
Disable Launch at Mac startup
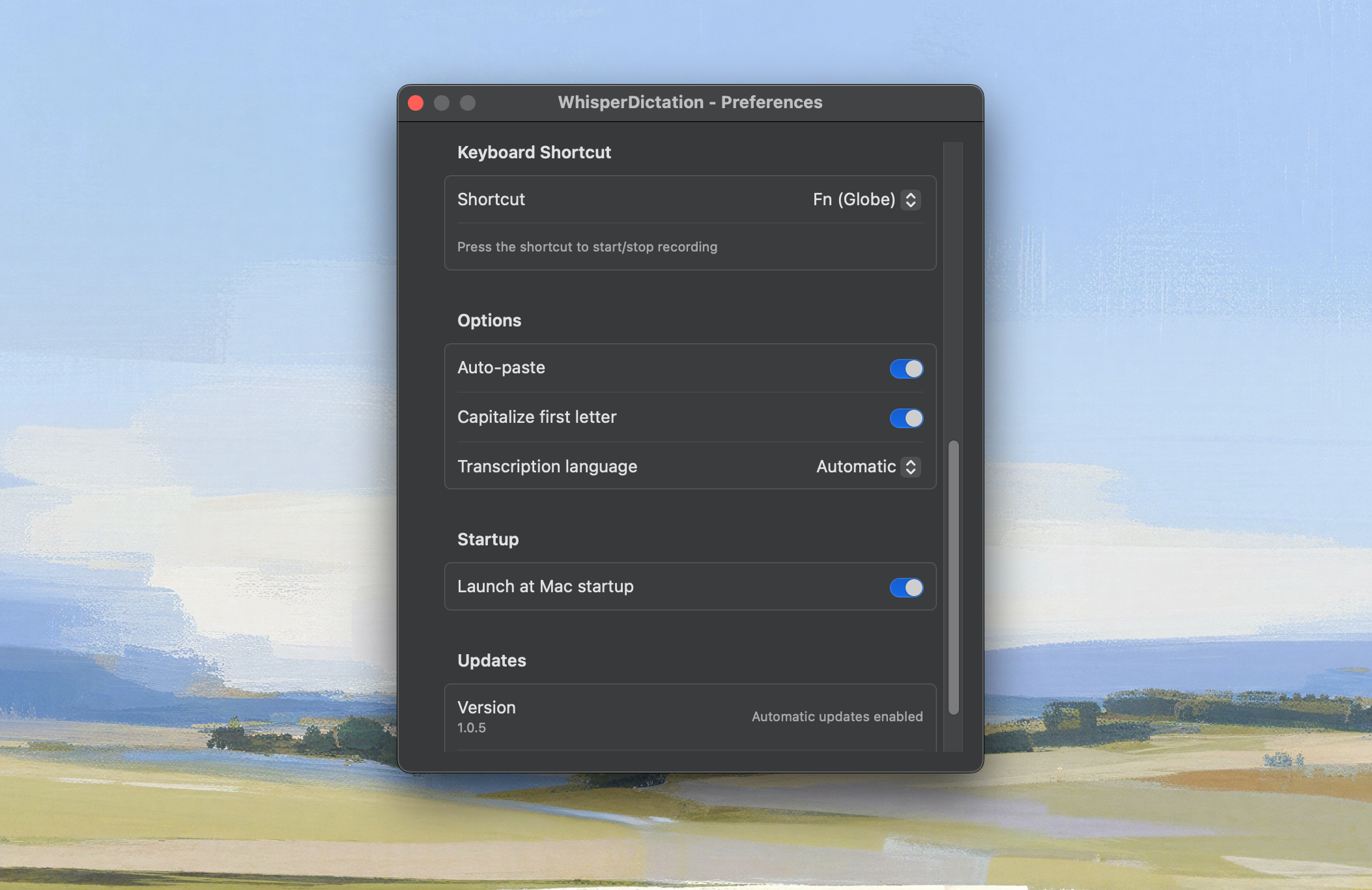pyautogui.click(x=907, y=587)
